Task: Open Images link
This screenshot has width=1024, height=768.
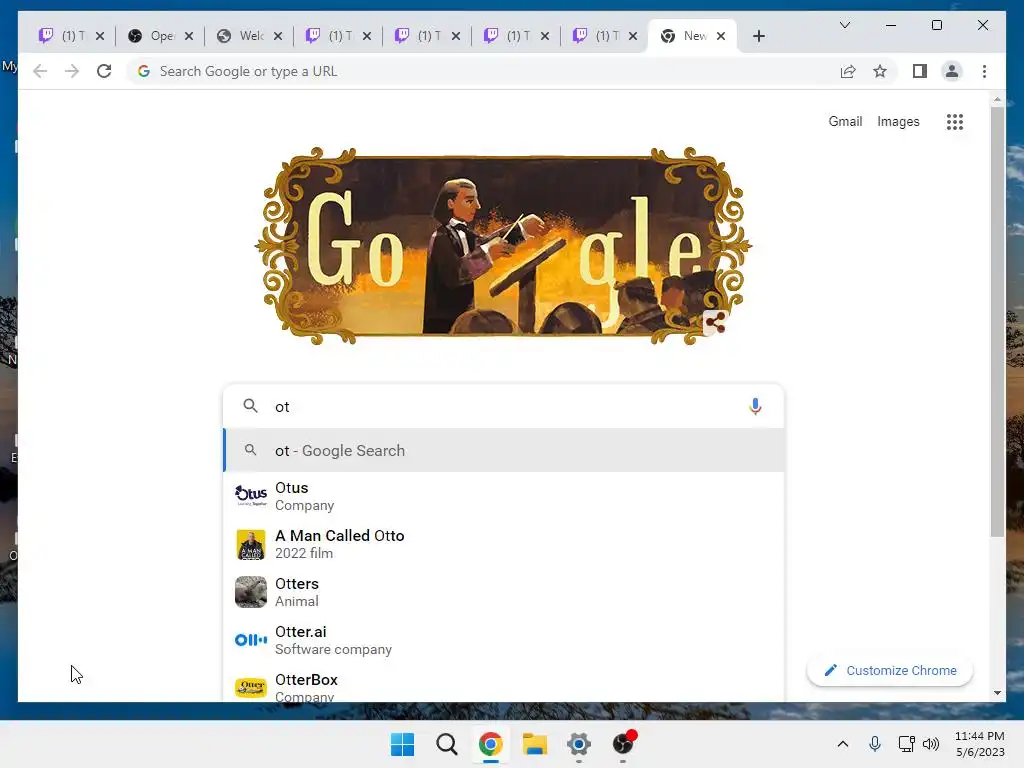Action: [898, 121]
